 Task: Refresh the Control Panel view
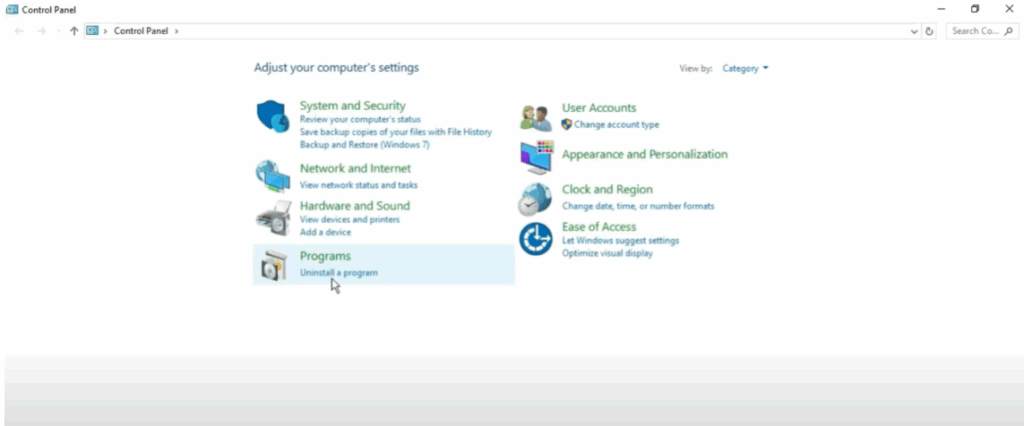click(929, 31)
